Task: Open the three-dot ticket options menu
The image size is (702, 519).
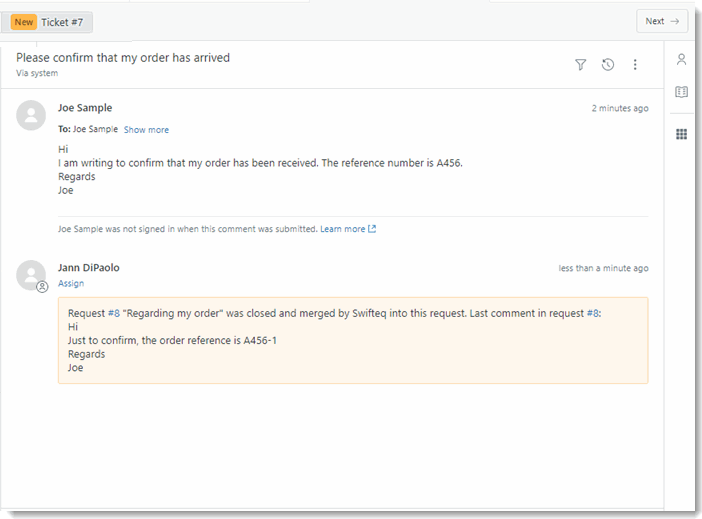Action: (x=635, y=65)
